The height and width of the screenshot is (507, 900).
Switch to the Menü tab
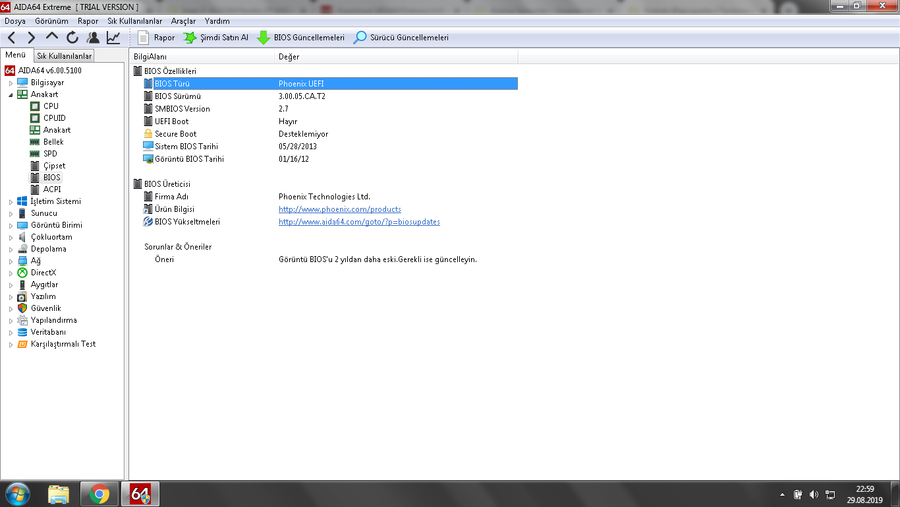pos(15,55)
